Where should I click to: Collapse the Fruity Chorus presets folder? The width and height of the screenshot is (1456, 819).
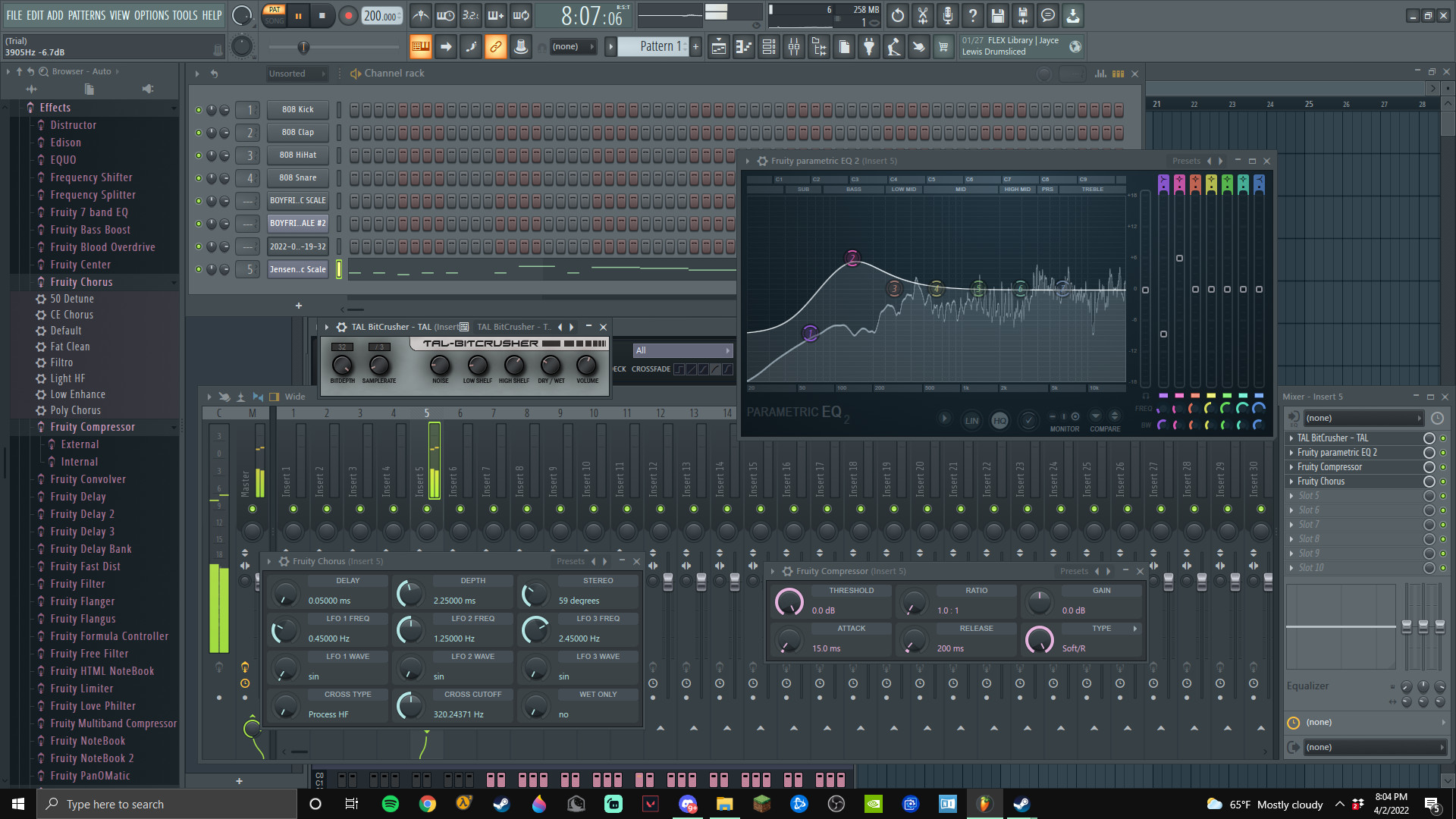(x=172, y=282)
